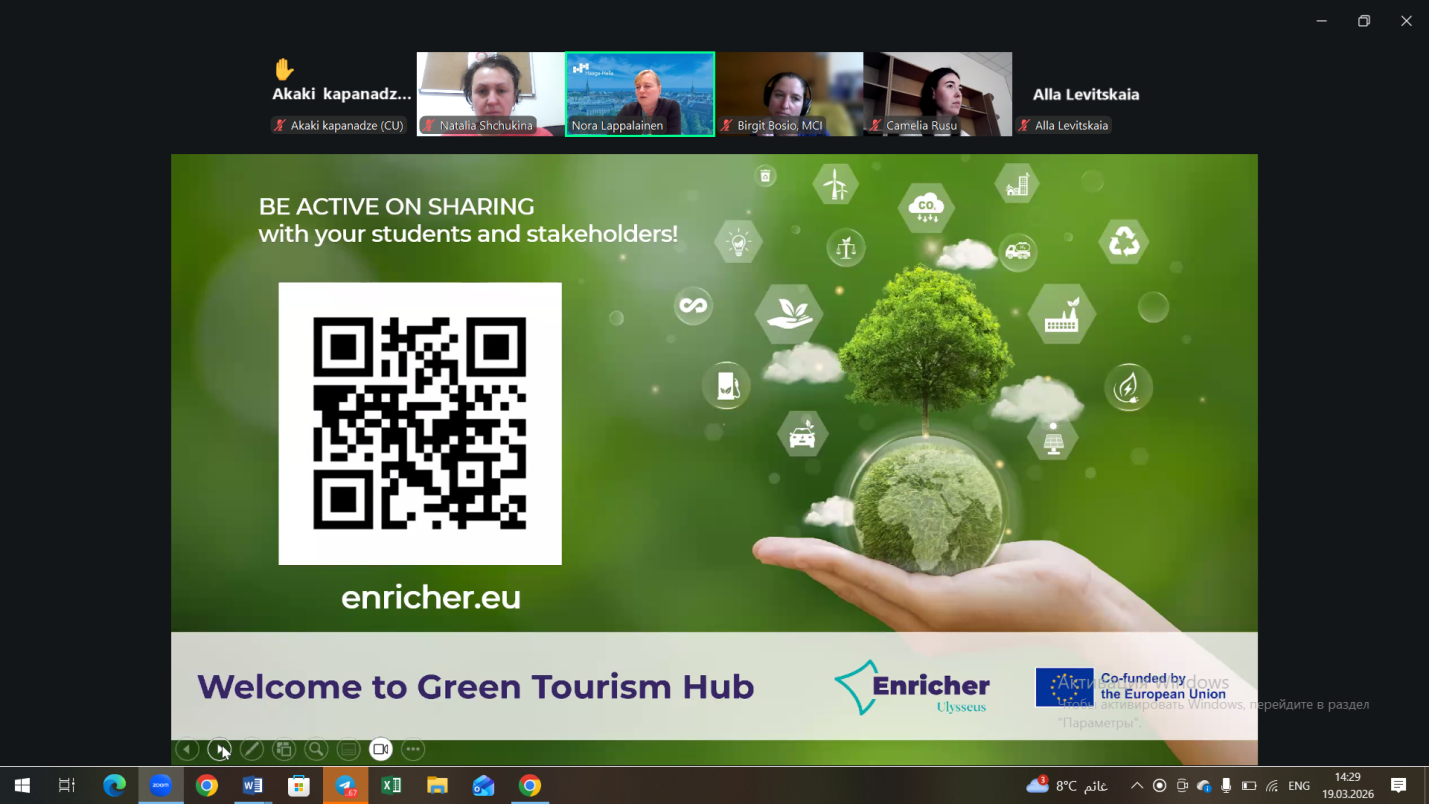Toggle subtitles on the slide toolbar

pos(348,749)
